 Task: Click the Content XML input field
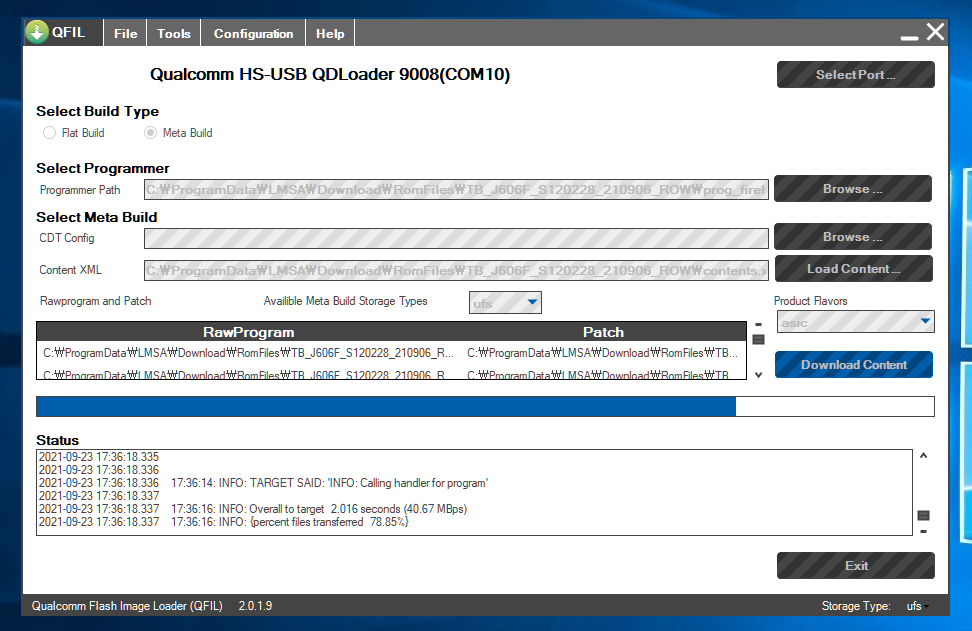tap(456, 270)
